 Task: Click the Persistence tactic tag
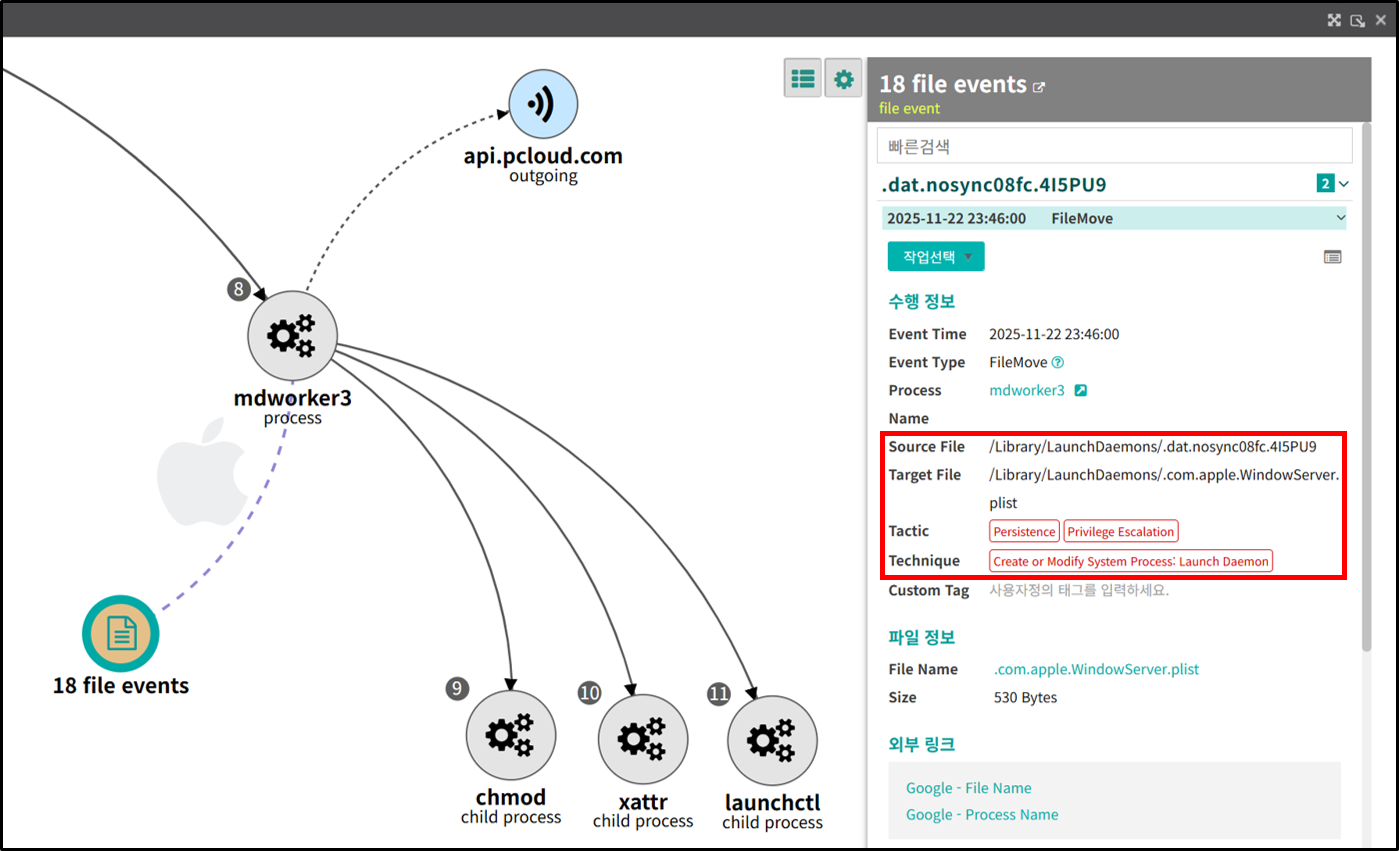point(1023,532)
